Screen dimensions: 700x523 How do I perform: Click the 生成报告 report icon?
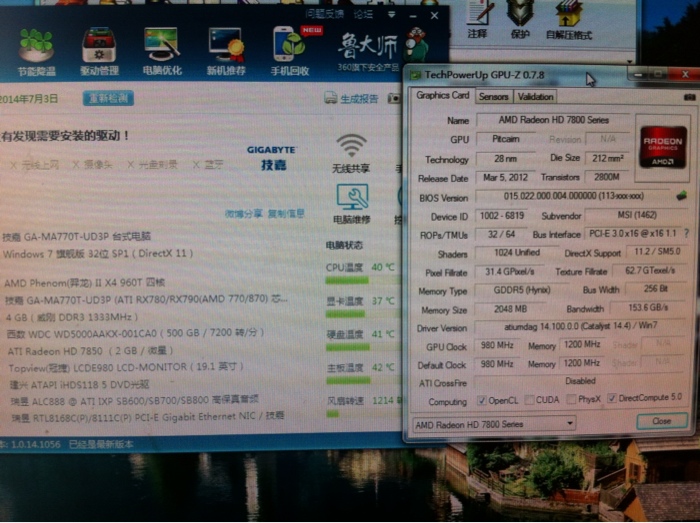pyautogui.click(x=330, y=98)
